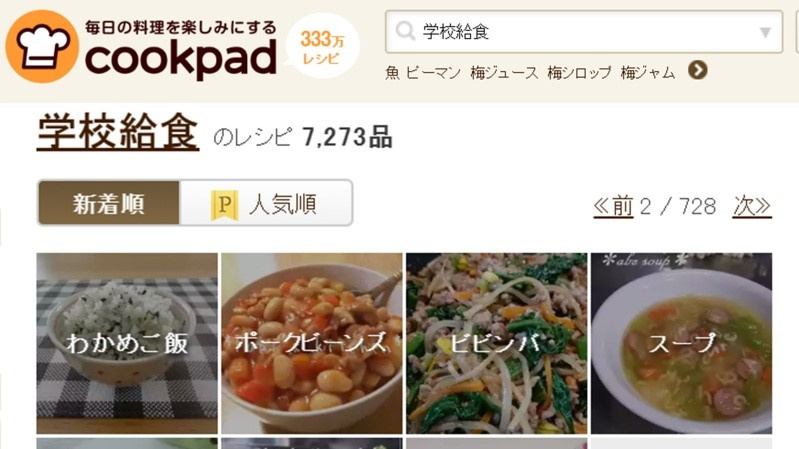Go to previous page via ≪前
This screenshot has width=799, height=449.
tap(613, 207)
